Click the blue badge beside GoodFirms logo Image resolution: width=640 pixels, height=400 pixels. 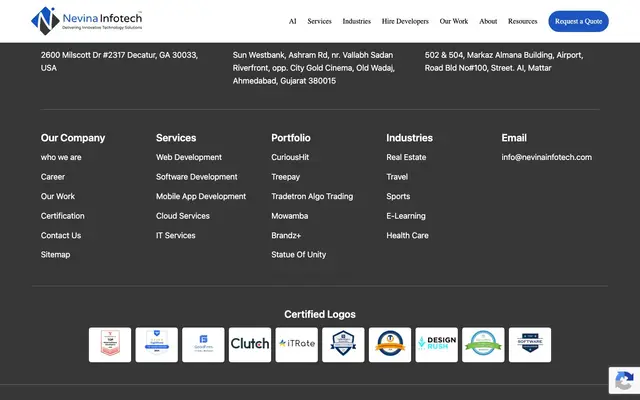tap(157, 344)
